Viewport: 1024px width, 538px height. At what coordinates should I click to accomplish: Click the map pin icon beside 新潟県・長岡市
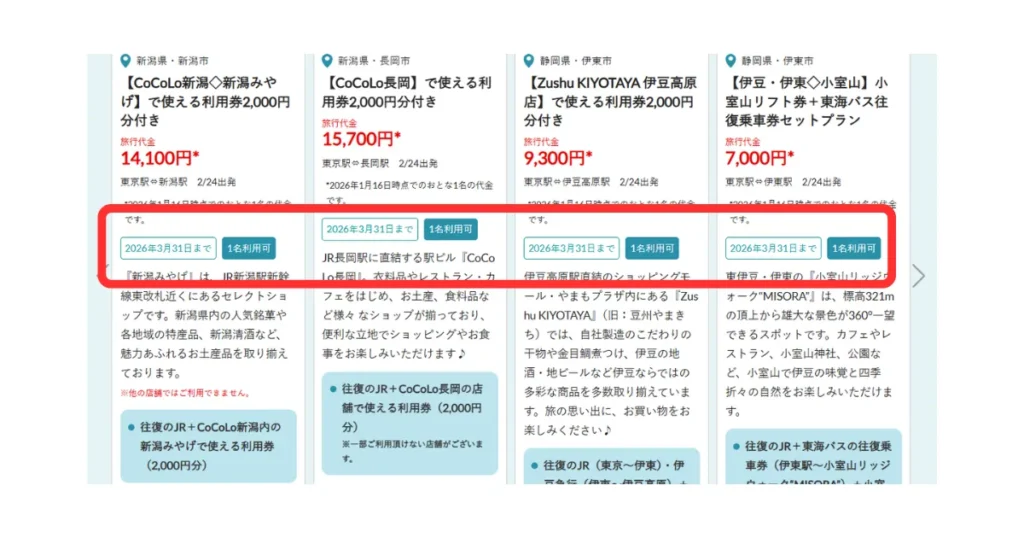[328, 61]
